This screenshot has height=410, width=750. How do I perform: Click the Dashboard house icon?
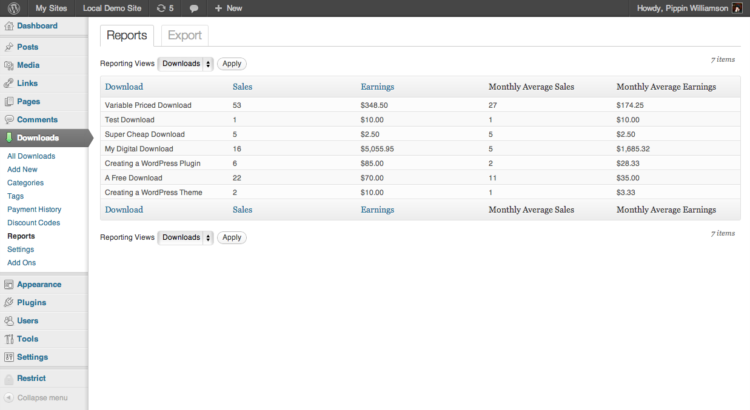tap(9, 26)
